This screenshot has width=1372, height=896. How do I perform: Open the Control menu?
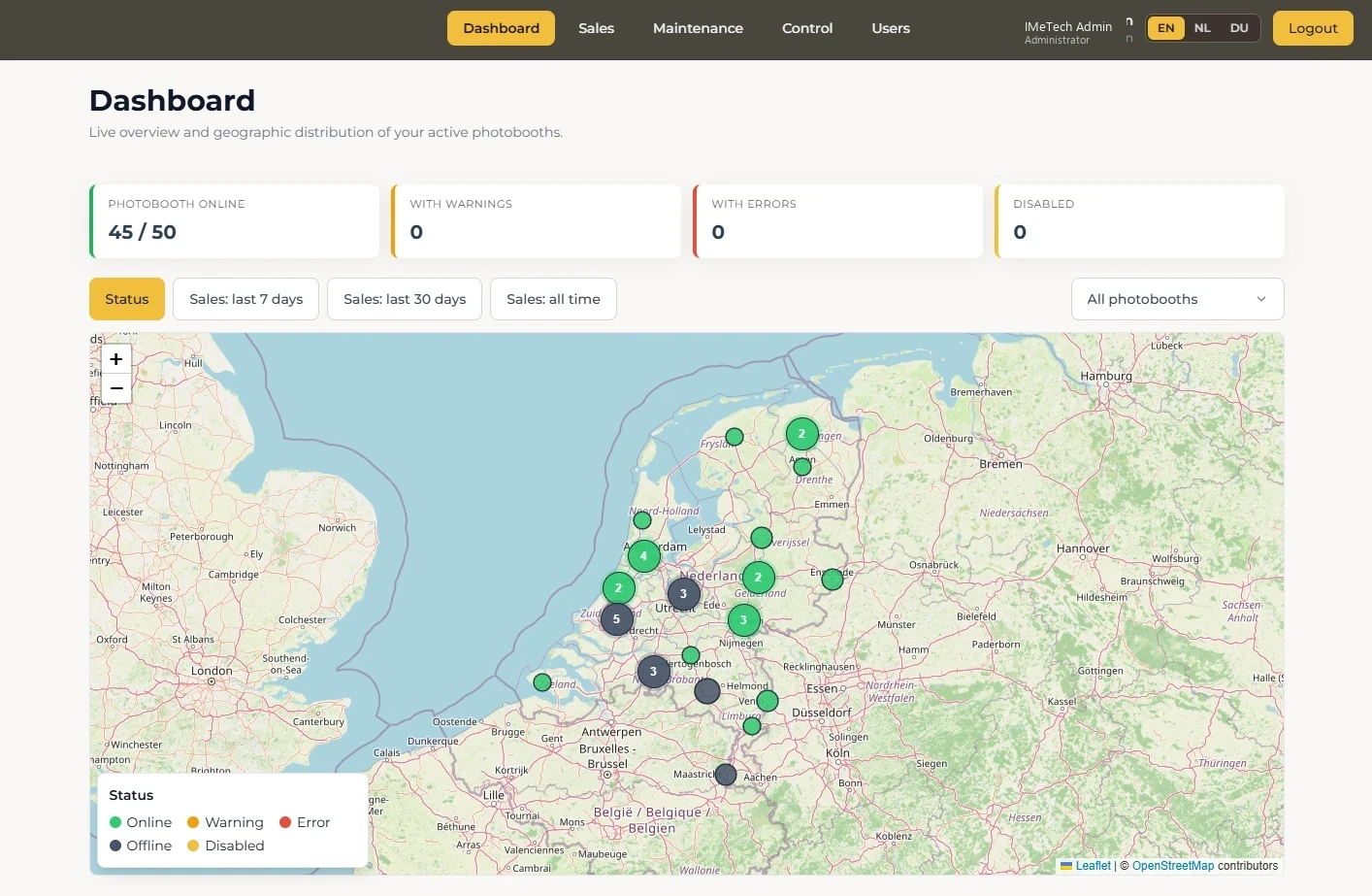[x=807, y=28]
